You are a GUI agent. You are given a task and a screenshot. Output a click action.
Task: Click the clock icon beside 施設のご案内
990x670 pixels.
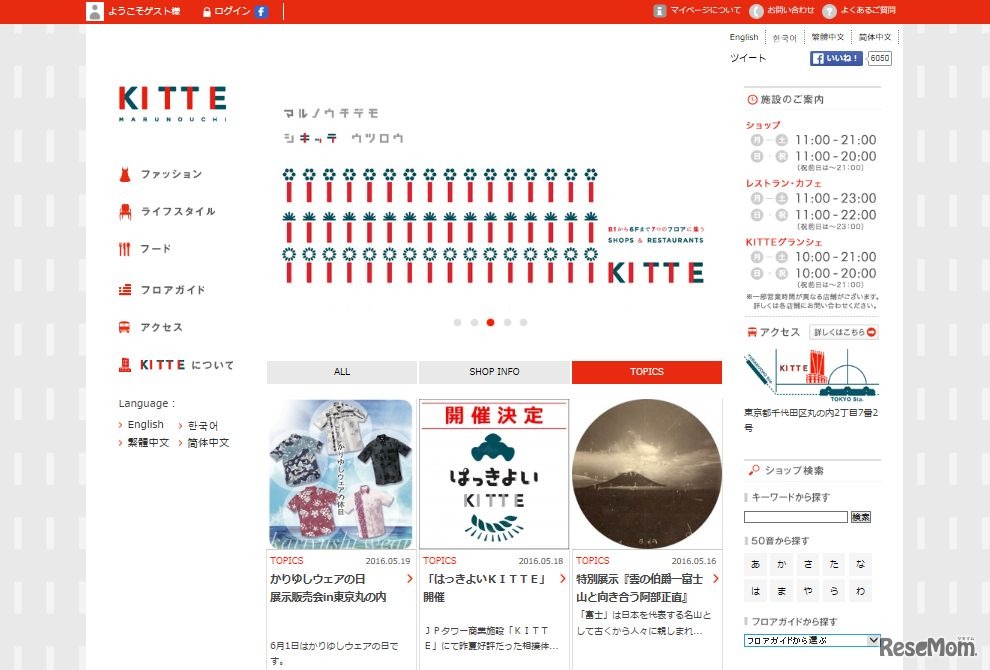click(x=752, y=100)
